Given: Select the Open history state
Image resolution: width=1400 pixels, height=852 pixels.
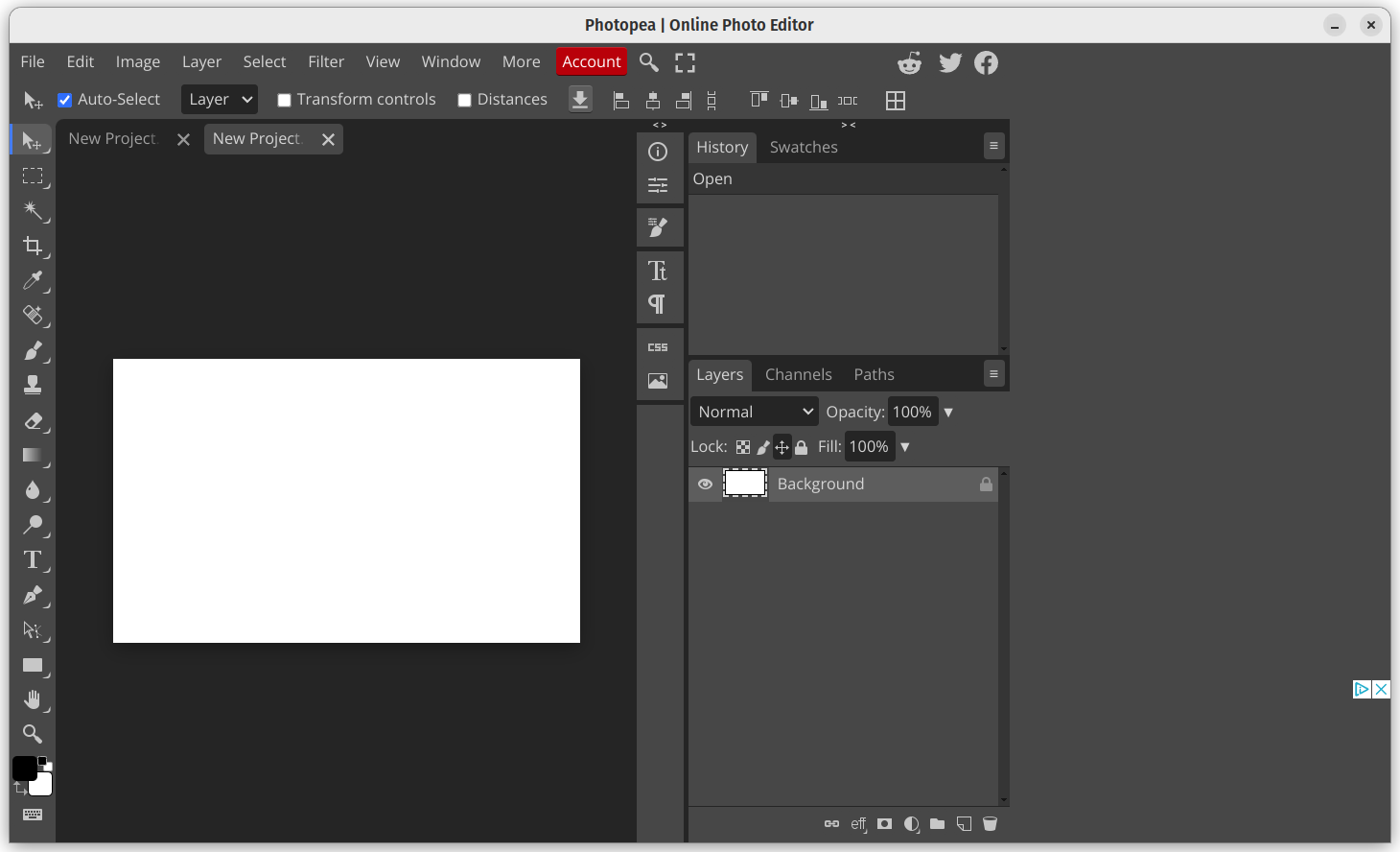Looking at the screenshot, I should pos(844,179).
